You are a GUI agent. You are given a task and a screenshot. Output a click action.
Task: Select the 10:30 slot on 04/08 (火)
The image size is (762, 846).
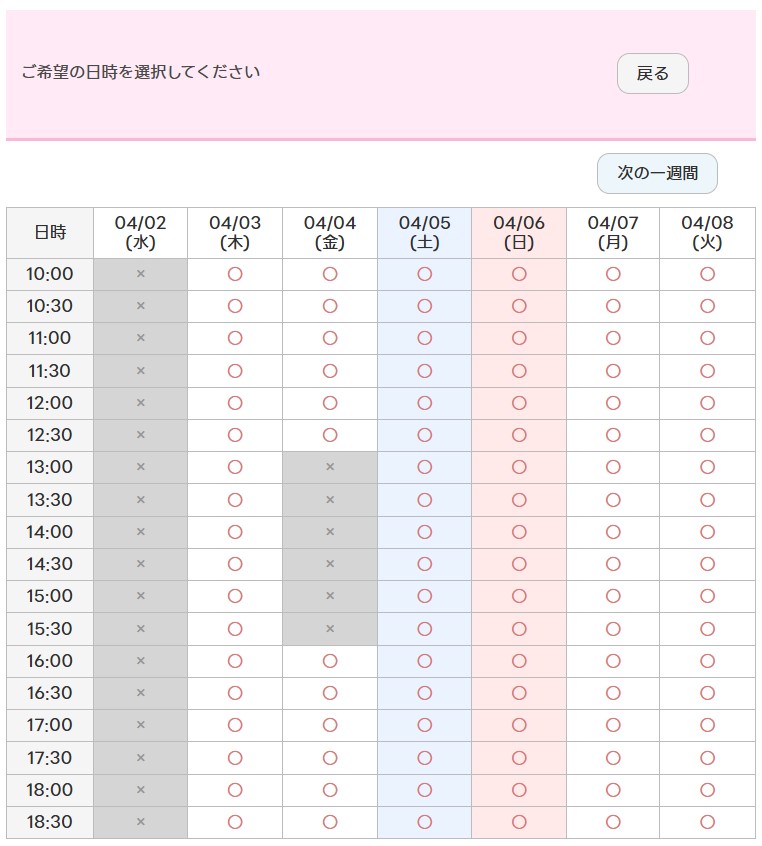point(707,306)
